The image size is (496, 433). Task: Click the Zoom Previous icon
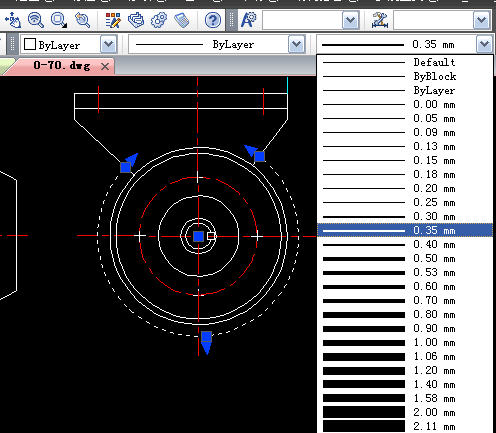tap(82, 20)
